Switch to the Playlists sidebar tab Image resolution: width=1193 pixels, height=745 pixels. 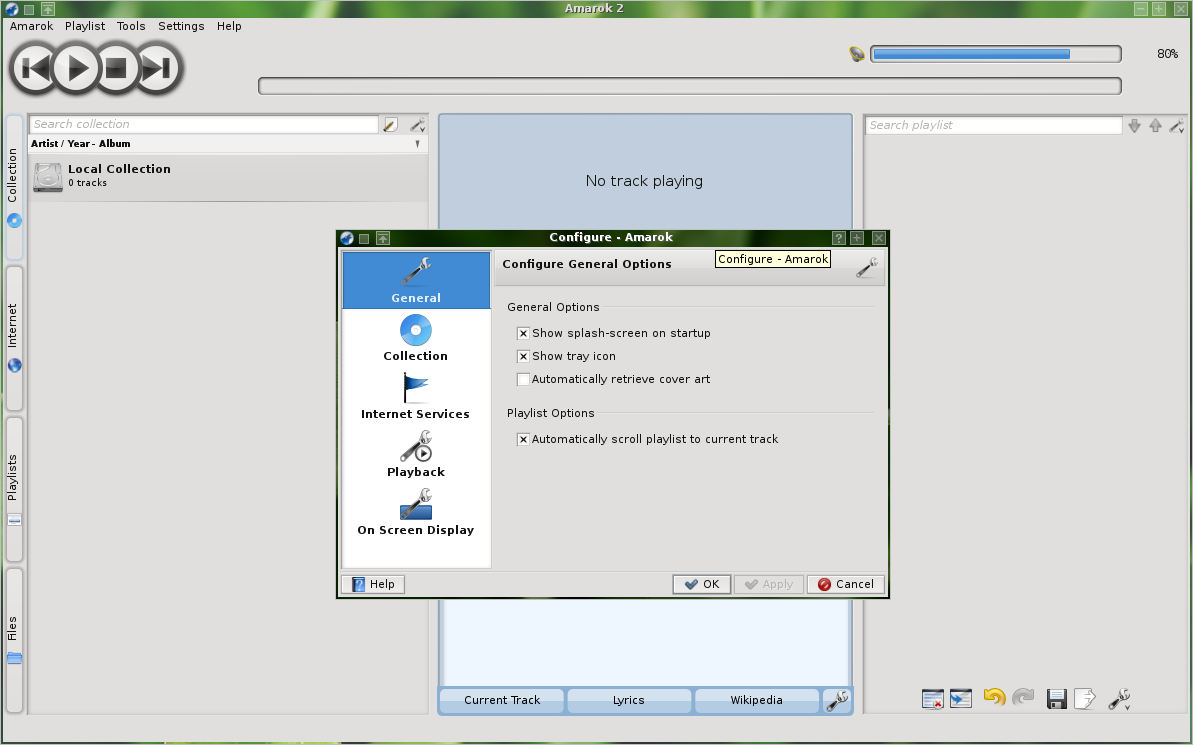(14, 489)
